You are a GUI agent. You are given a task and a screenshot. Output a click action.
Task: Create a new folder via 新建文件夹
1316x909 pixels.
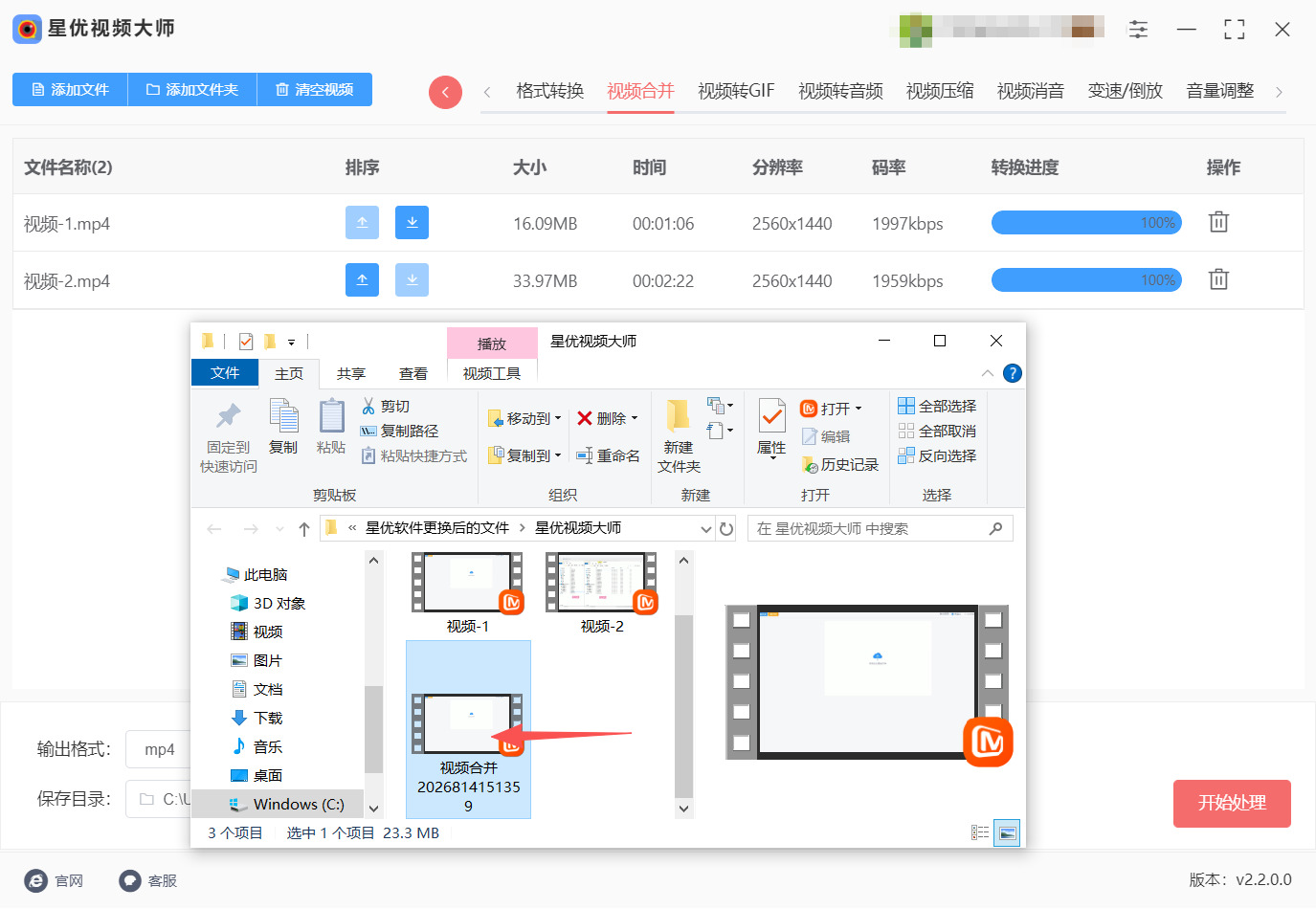point(679,437)
